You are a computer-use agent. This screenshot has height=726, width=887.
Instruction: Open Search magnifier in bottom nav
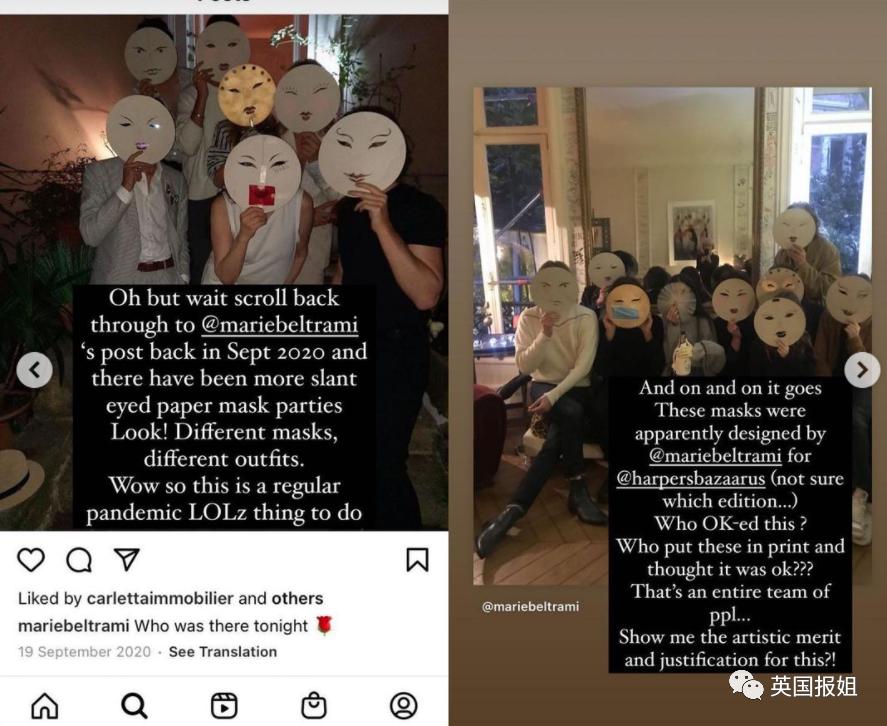134,706
